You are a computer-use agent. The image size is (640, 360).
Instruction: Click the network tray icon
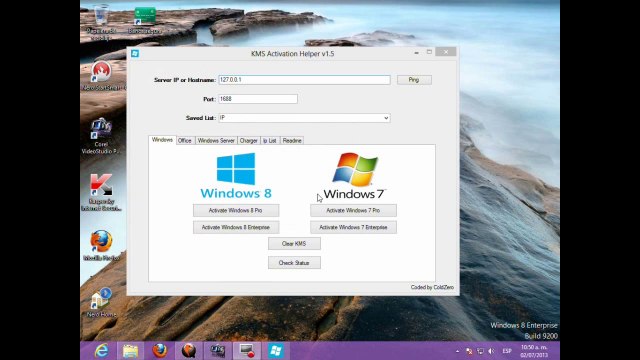pyautogui.click(x=480, y=351)
